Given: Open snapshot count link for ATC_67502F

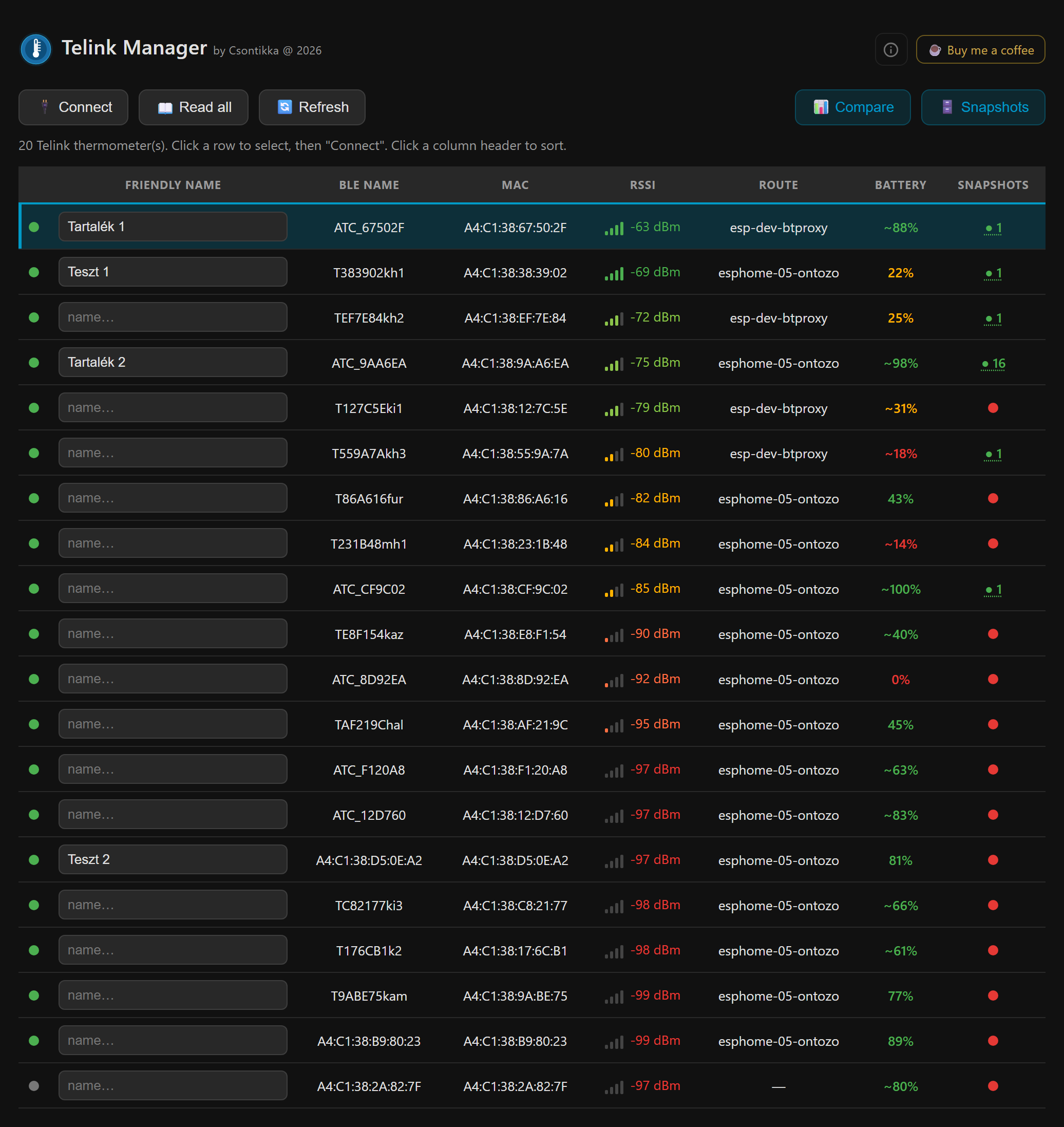Looking at the screenshot, I should coord(993,228).
